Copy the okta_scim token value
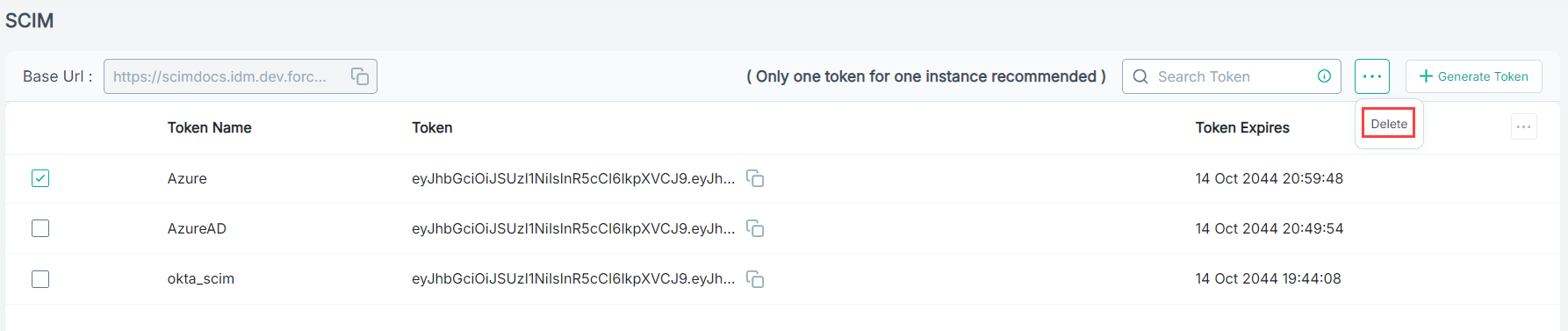1568x331 pixels. point(755,279)
